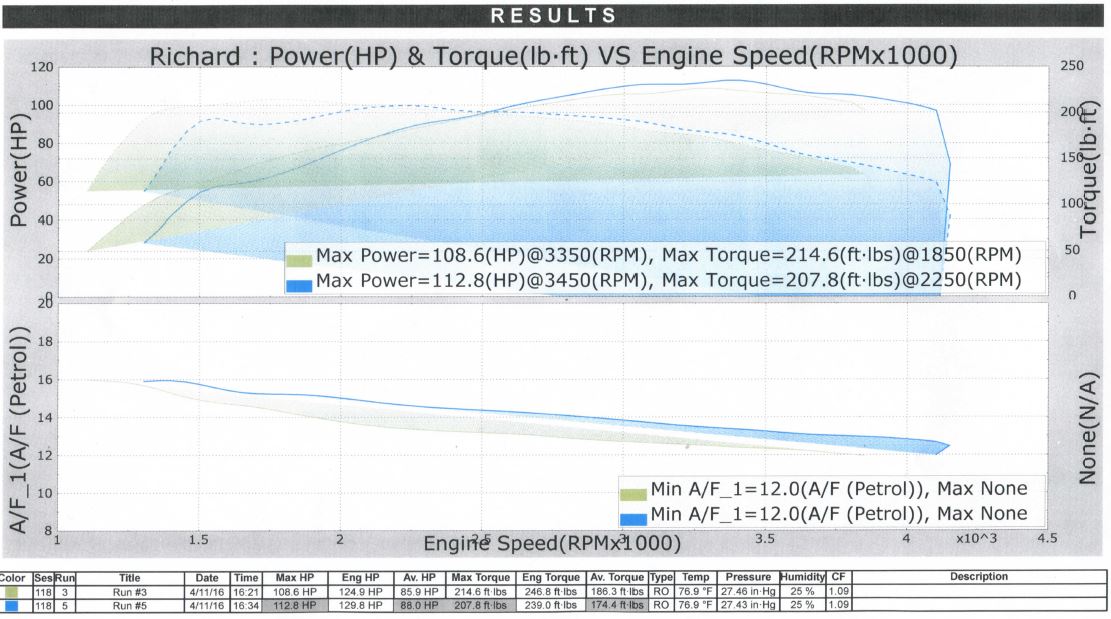Click green legend icon beside Max Power=108.6(HP)
This screenshot has height=619, width=1111.
coord(298,260)
